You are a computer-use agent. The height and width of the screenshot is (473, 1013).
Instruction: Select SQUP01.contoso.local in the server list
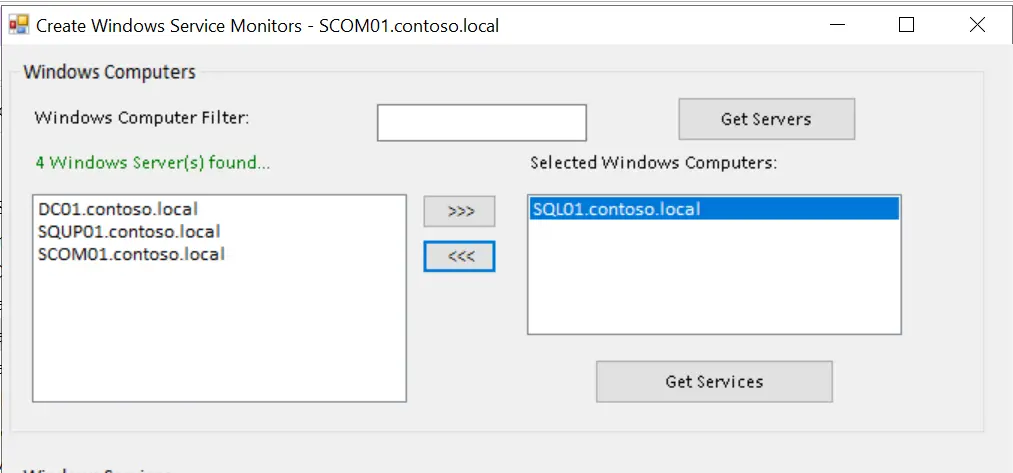pyautogui.click(x=128, y=231)
